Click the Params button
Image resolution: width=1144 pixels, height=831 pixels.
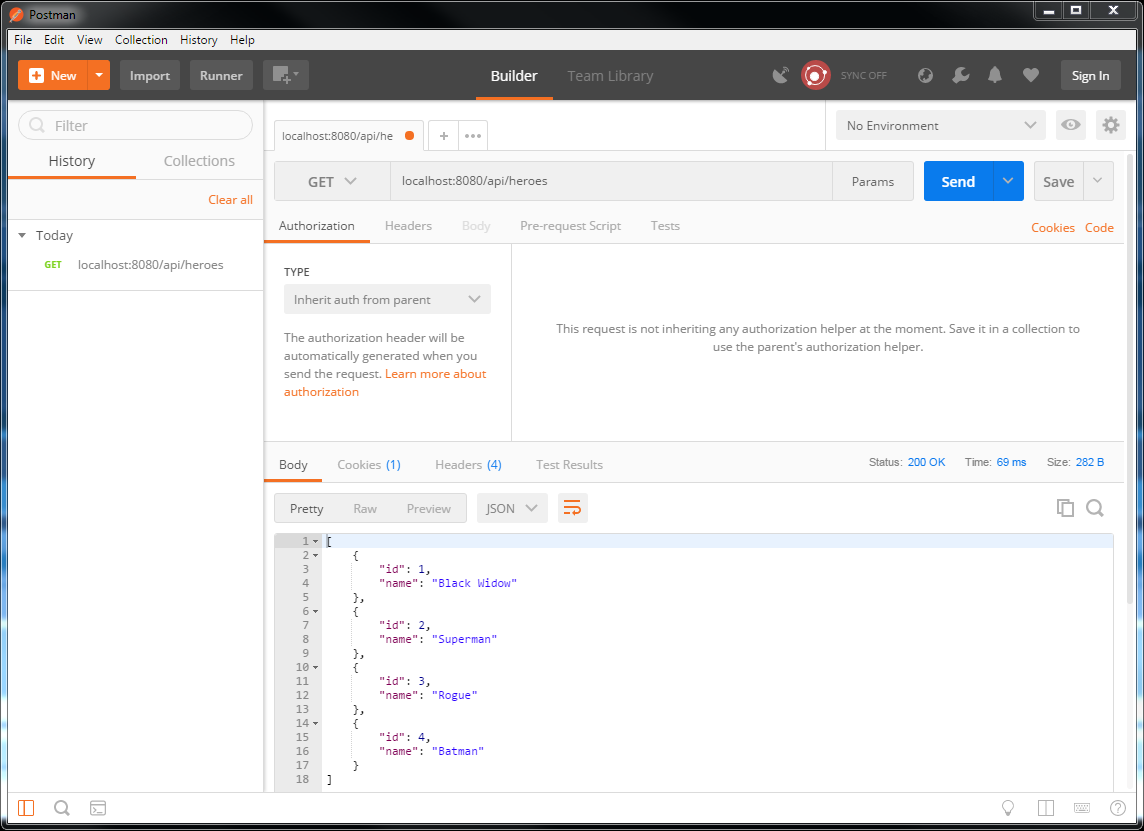pos(873,181)
